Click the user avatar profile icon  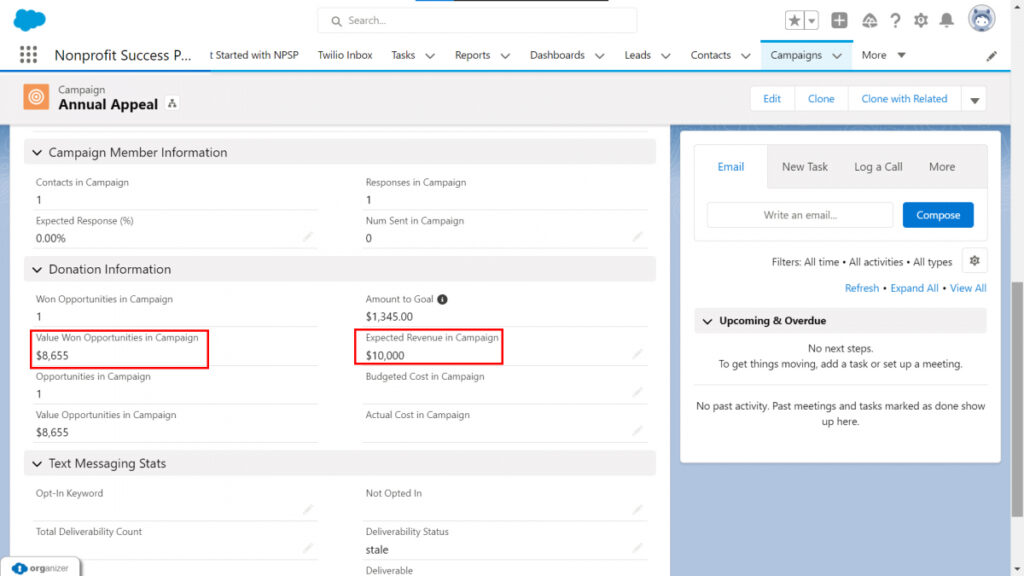point(982,19)
